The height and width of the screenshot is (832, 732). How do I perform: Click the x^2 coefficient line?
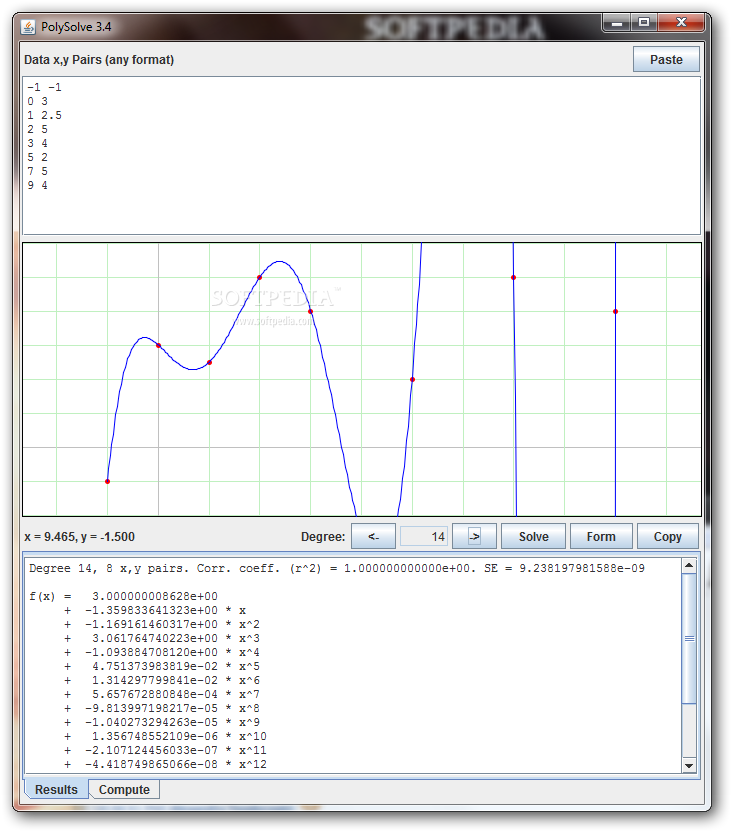click(x=162, y=625)
